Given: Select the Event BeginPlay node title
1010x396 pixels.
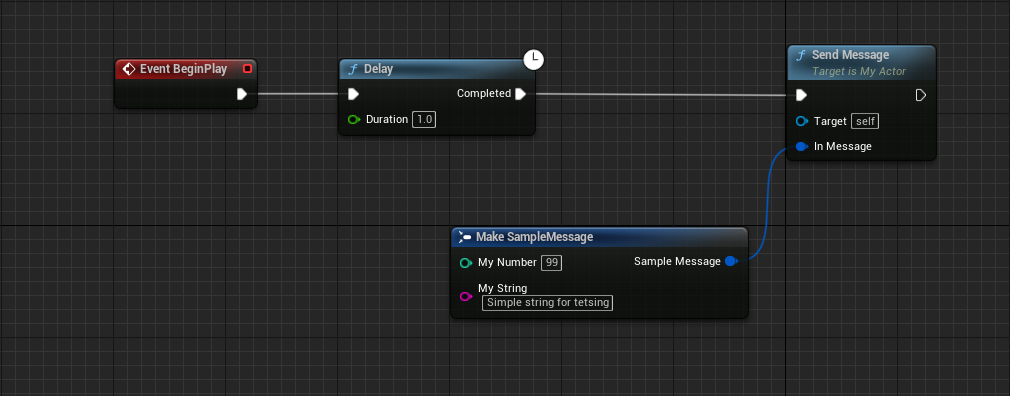Looking at the screenshot, I should tap(184, 69).
